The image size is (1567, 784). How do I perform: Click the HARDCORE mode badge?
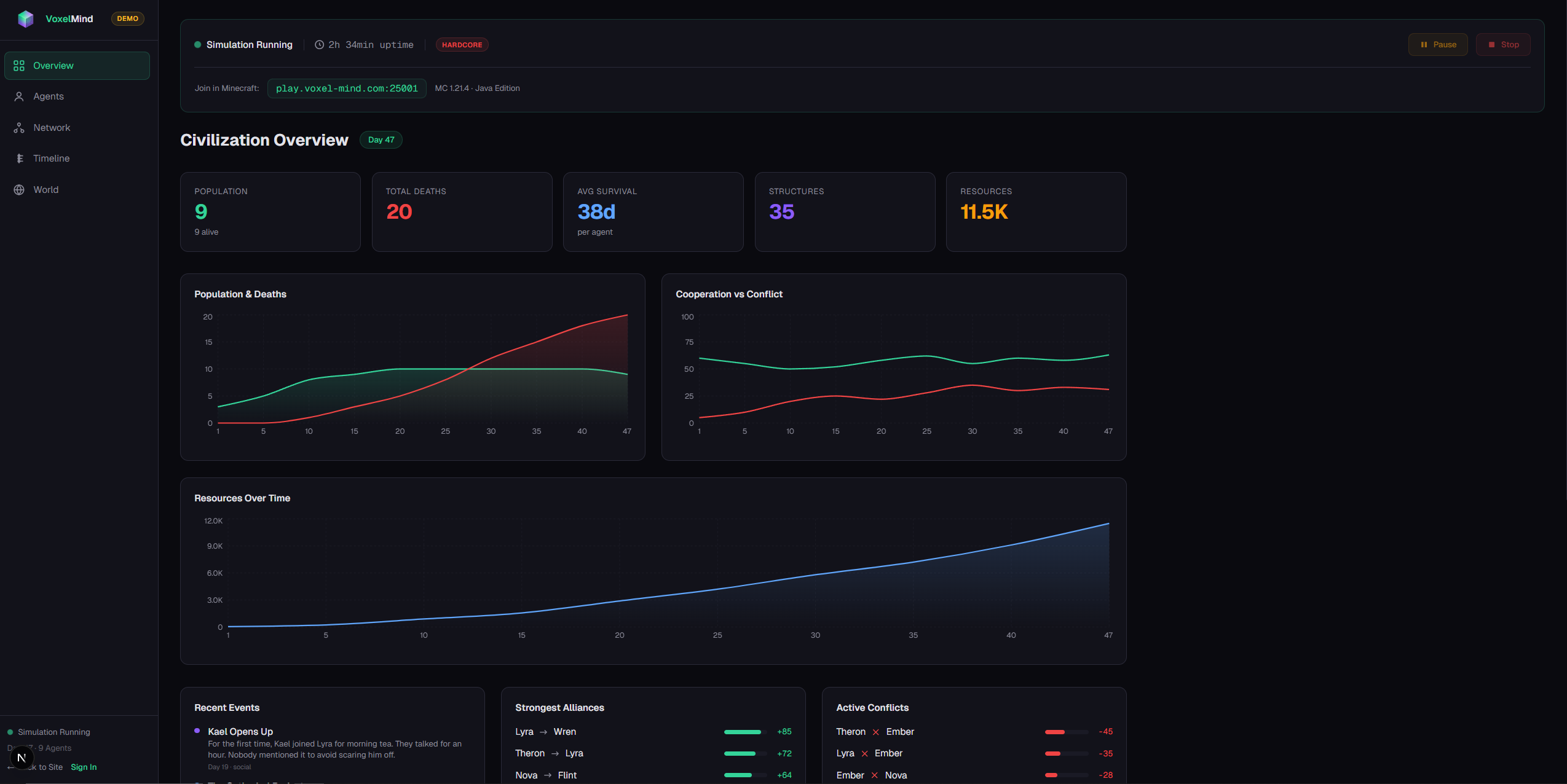tap(462, 44)
